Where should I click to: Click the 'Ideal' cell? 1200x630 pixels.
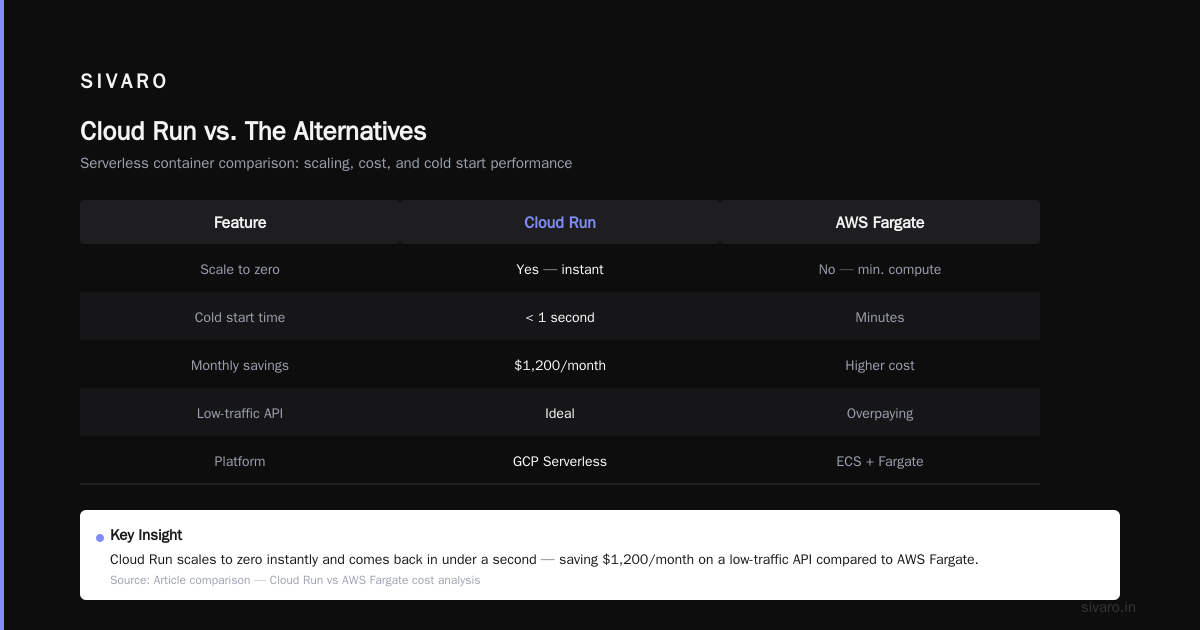pyautogui.click(x=560, y=413)
